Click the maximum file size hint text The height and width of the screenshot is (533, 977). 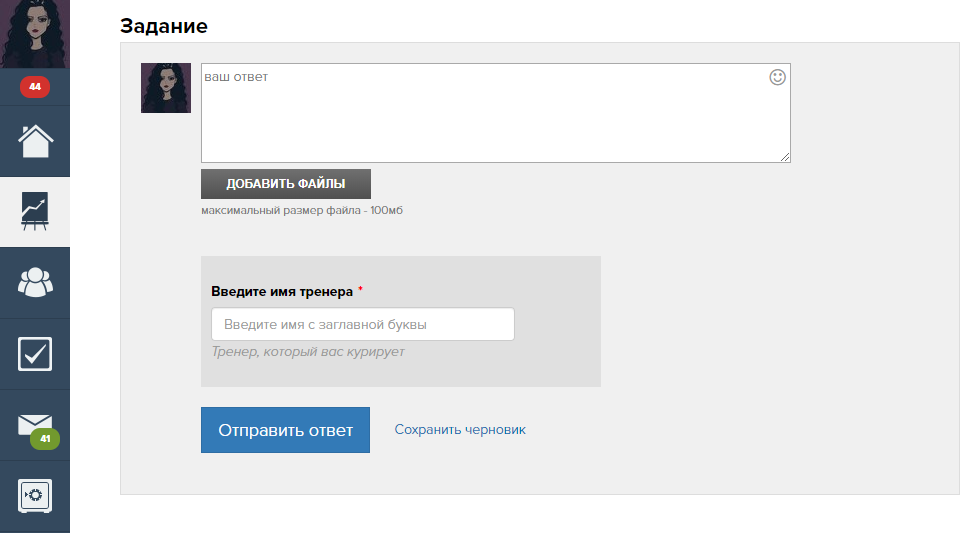tap(301, 211)
